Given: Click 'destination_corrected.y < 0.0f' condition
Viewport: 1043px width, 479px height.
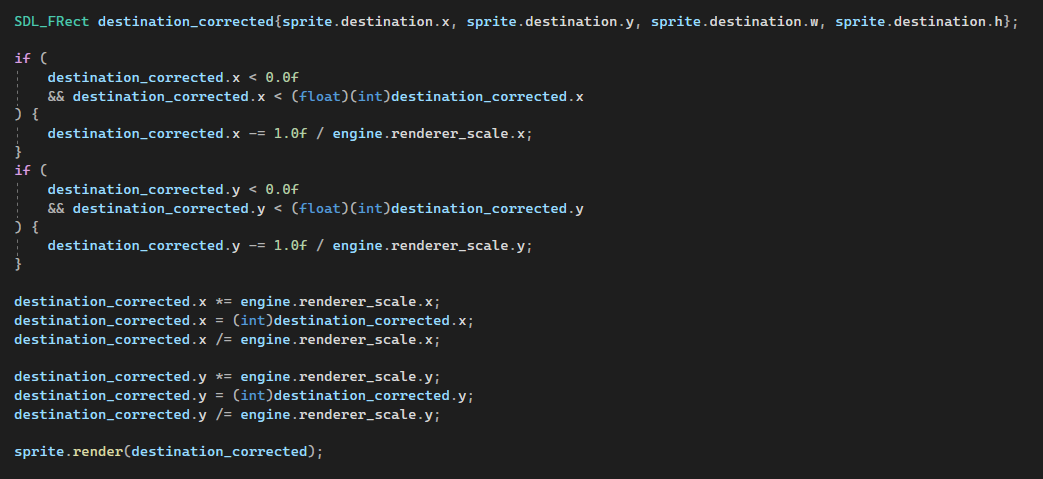Looking at the screenshot, I should point(173,190).
